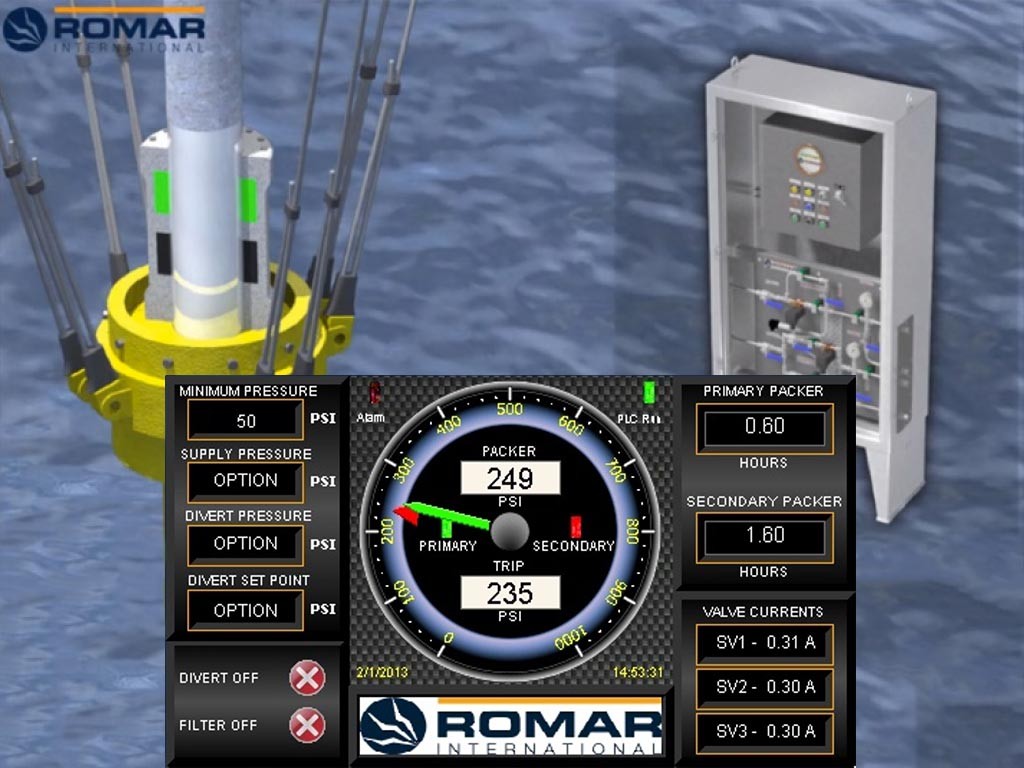Open the Supply Pressure option field
1024x768 pixels.
245,481
